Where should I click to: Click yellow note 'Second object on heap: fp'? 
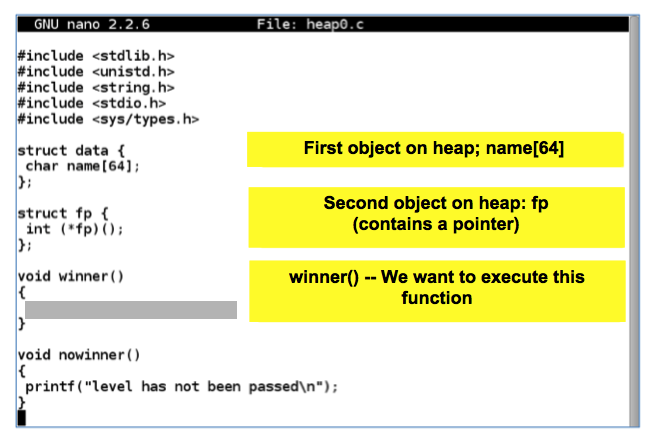coord(436,215)
